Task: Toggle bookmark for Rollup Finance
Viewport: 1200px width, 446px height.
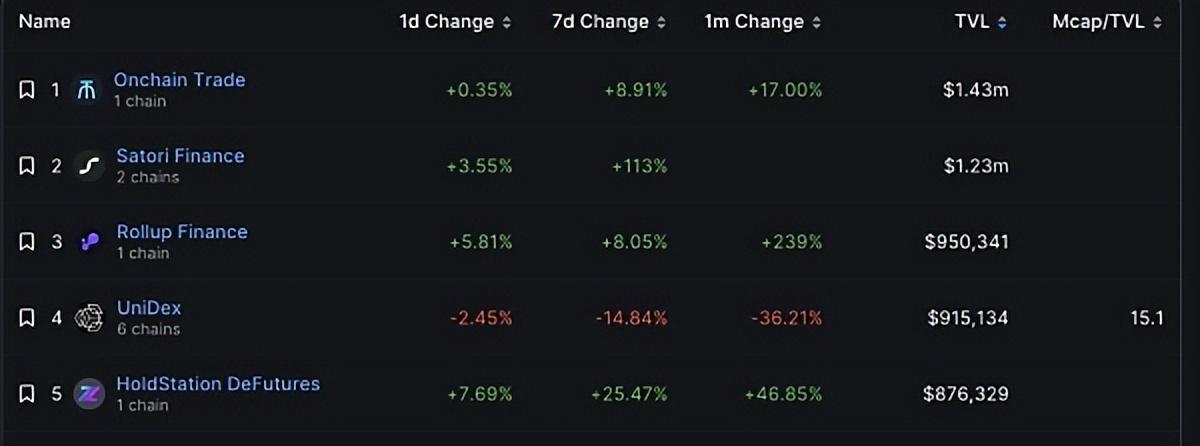Action: (27, 242)
